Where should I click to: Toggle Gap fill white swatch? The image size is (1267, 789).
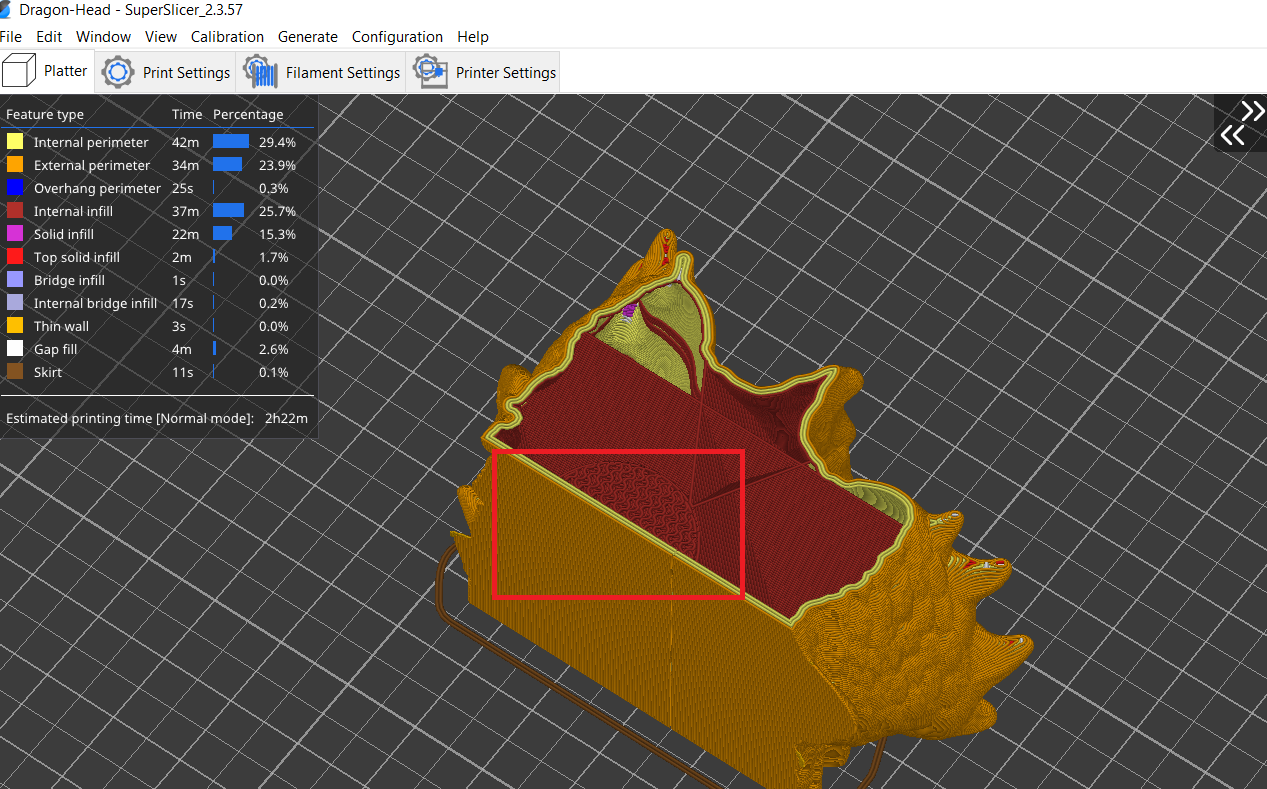point(14,349)
